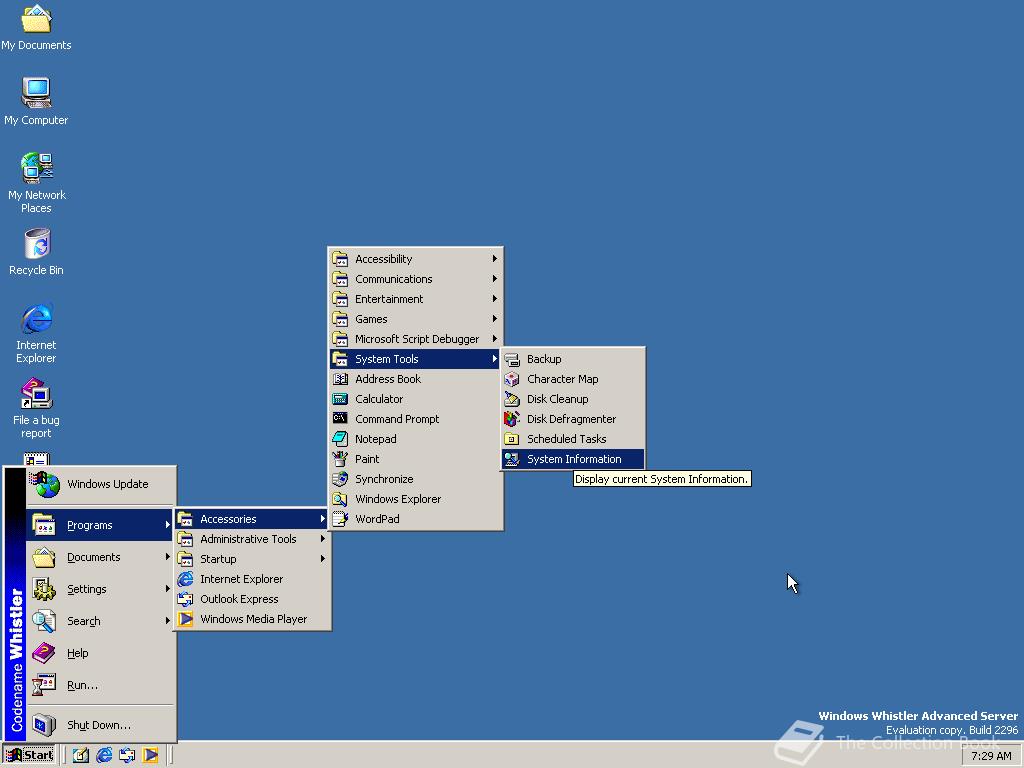This screenshot has height=768, width=1024.
Task: Click the Shut Down monitor icon
Action: pos(44,725)
